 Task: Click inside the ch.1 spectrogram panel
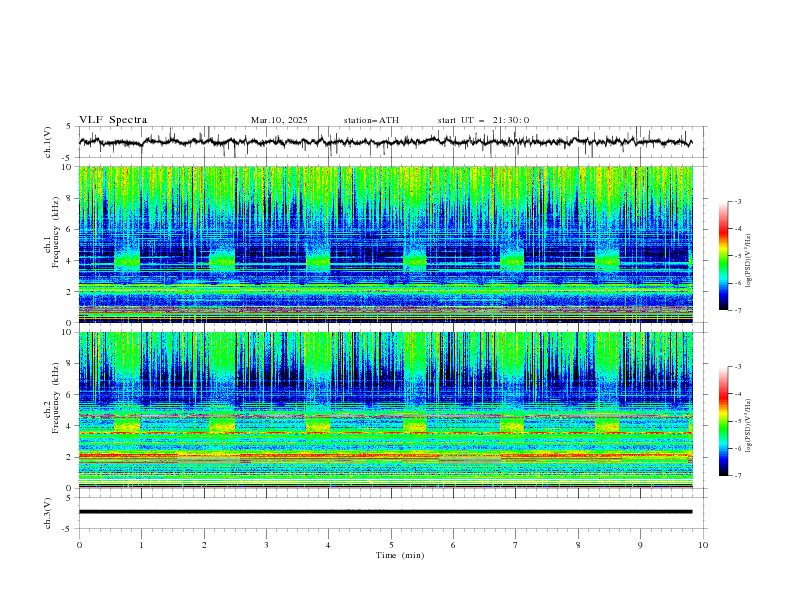pyautogui.click(x=386, y=244)
